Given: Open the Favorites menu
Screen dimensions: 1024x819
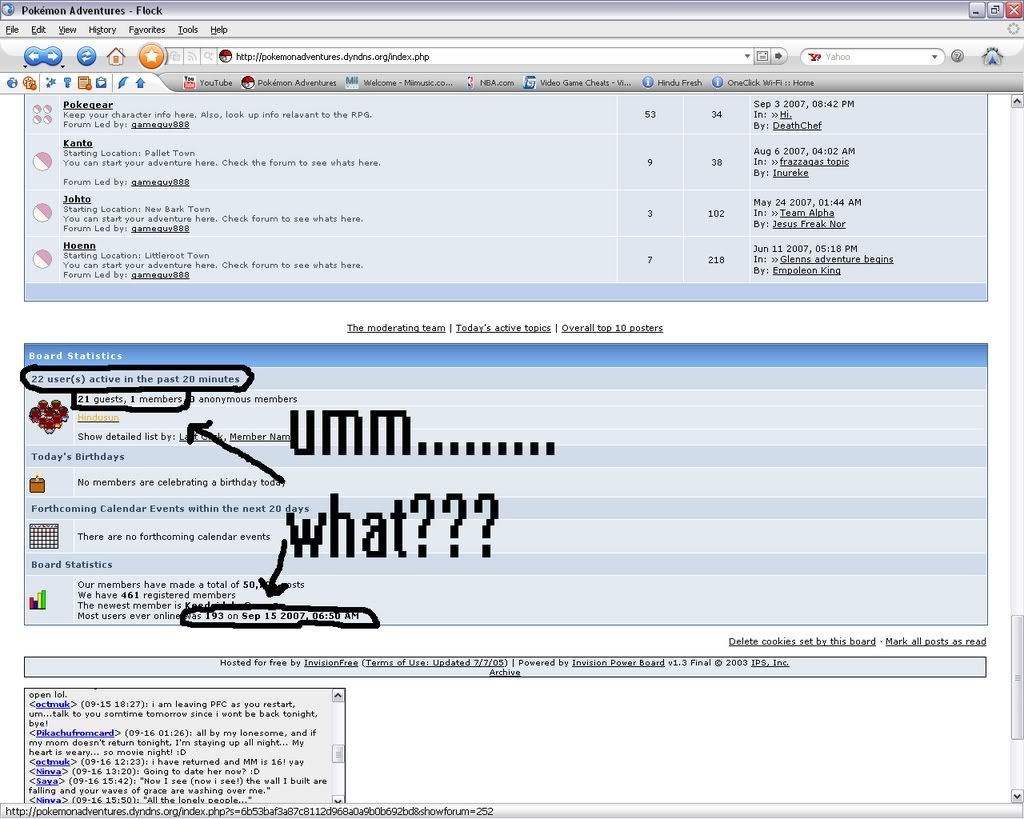Looking at the screenshot, I should (147, 30).
